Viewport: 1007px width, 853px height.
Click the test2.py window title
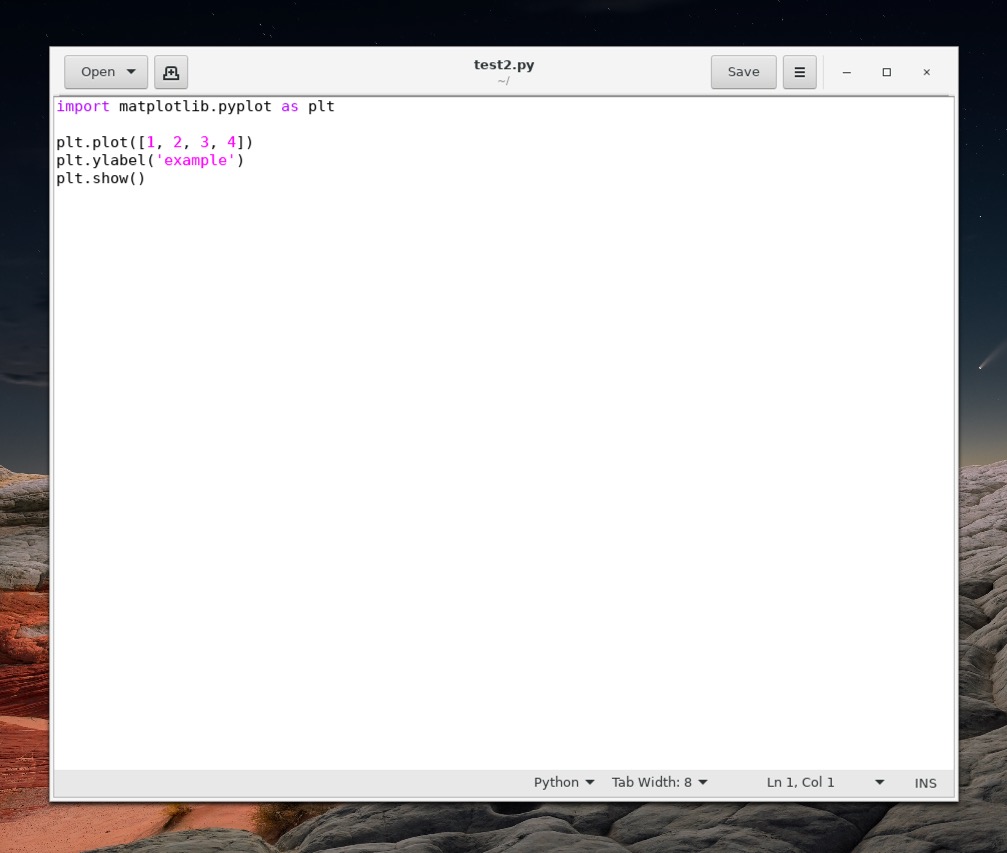click(x=504, y=65)
